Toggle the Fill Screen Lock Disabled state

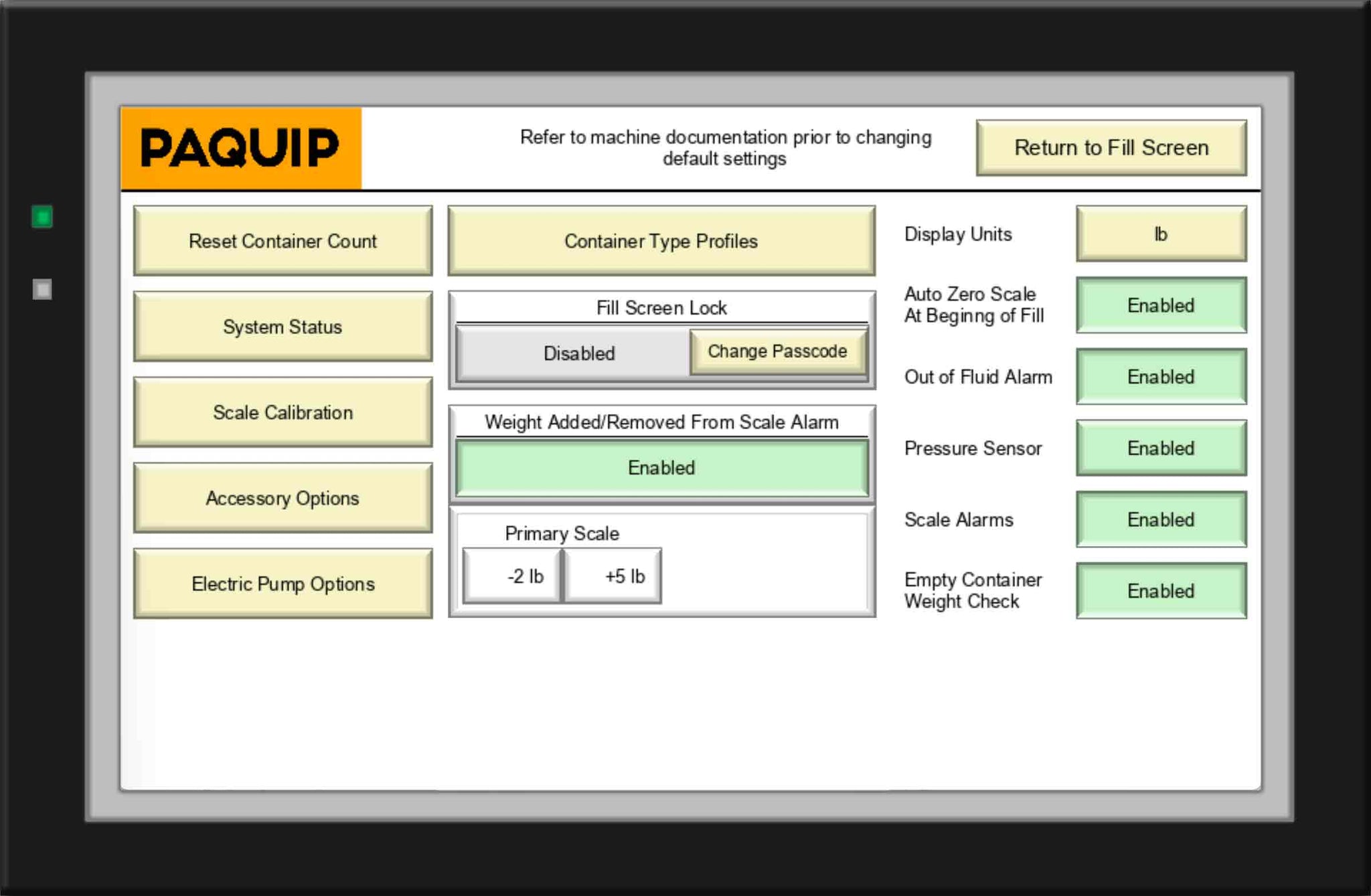pos(578,353)
